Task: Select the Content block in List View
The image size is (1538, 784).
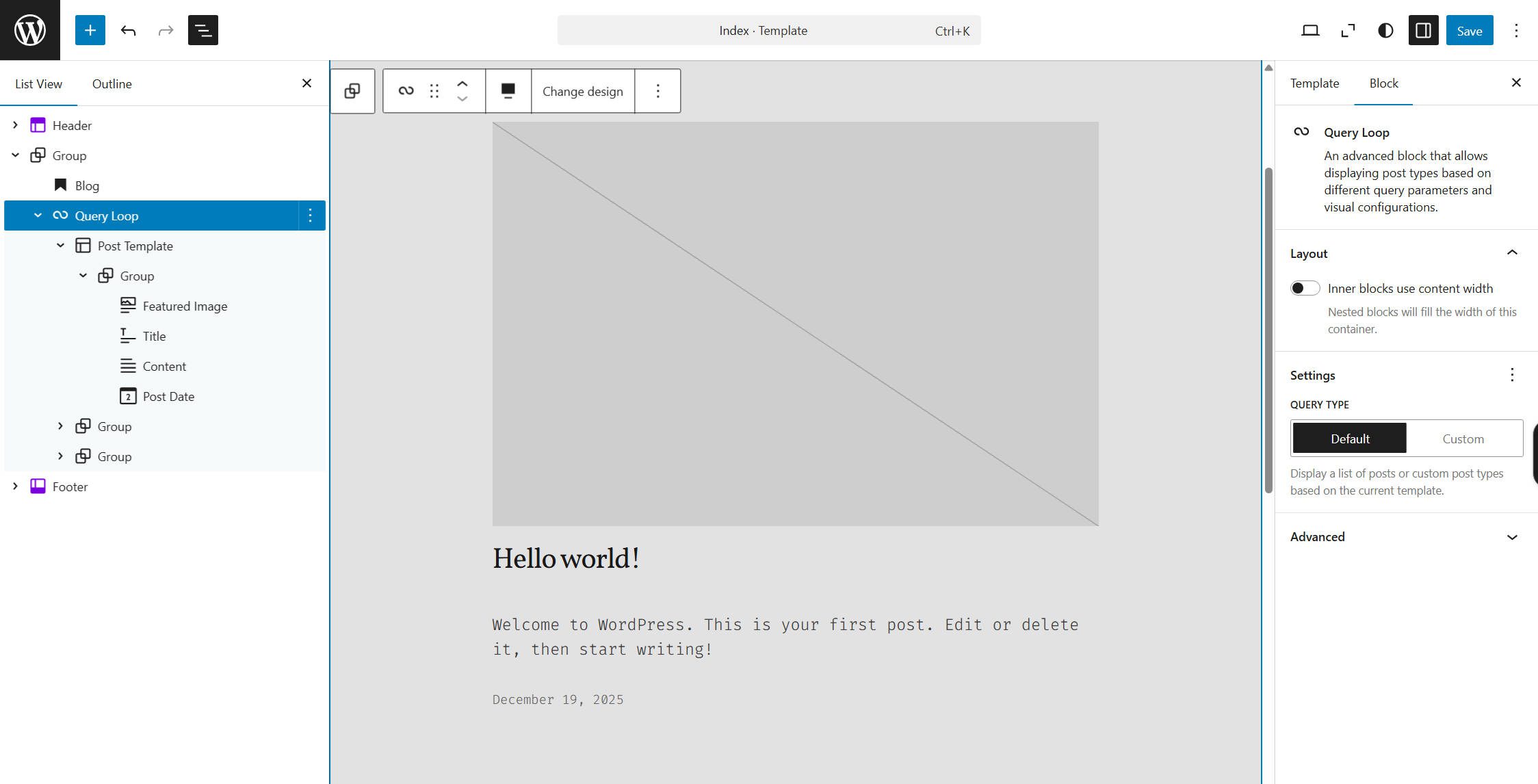Action: point(164,366)
